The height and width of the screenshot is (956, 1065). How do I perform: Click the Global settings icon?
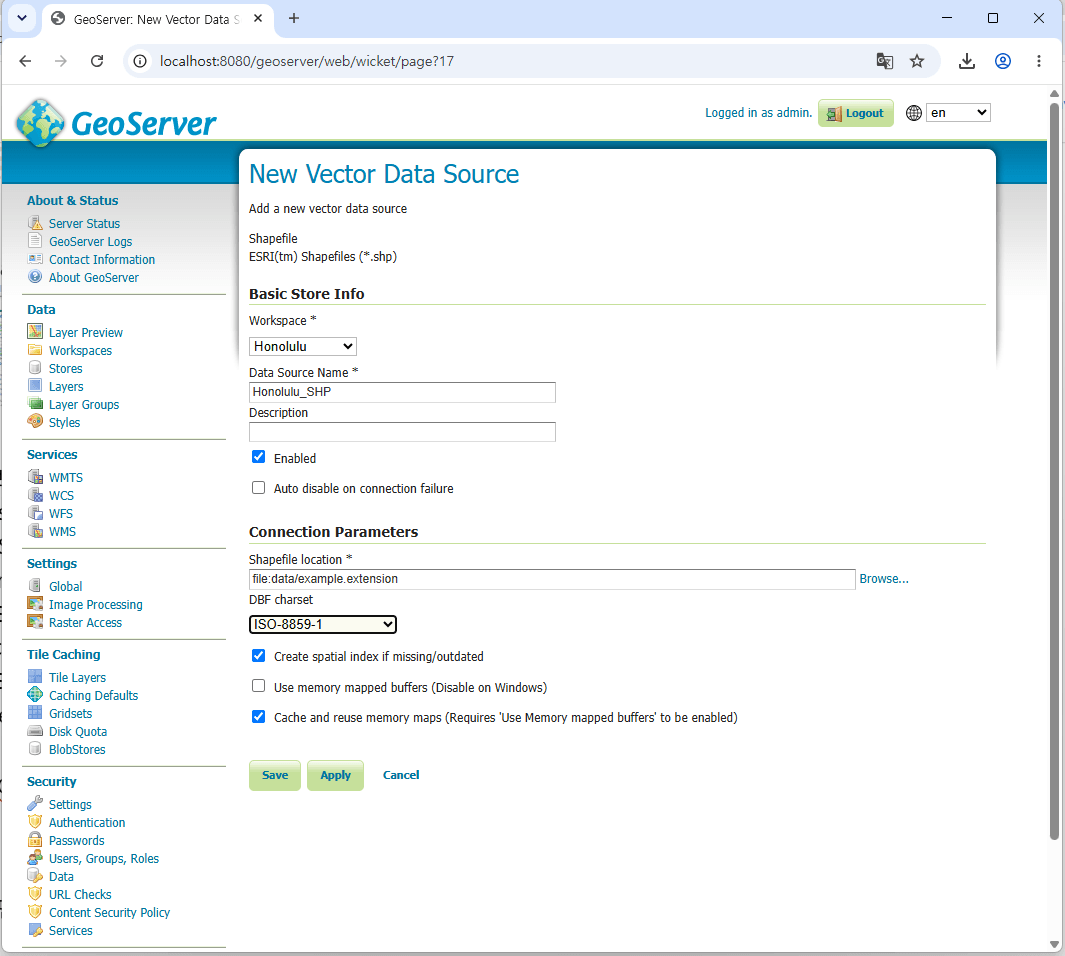coord(35,585)
